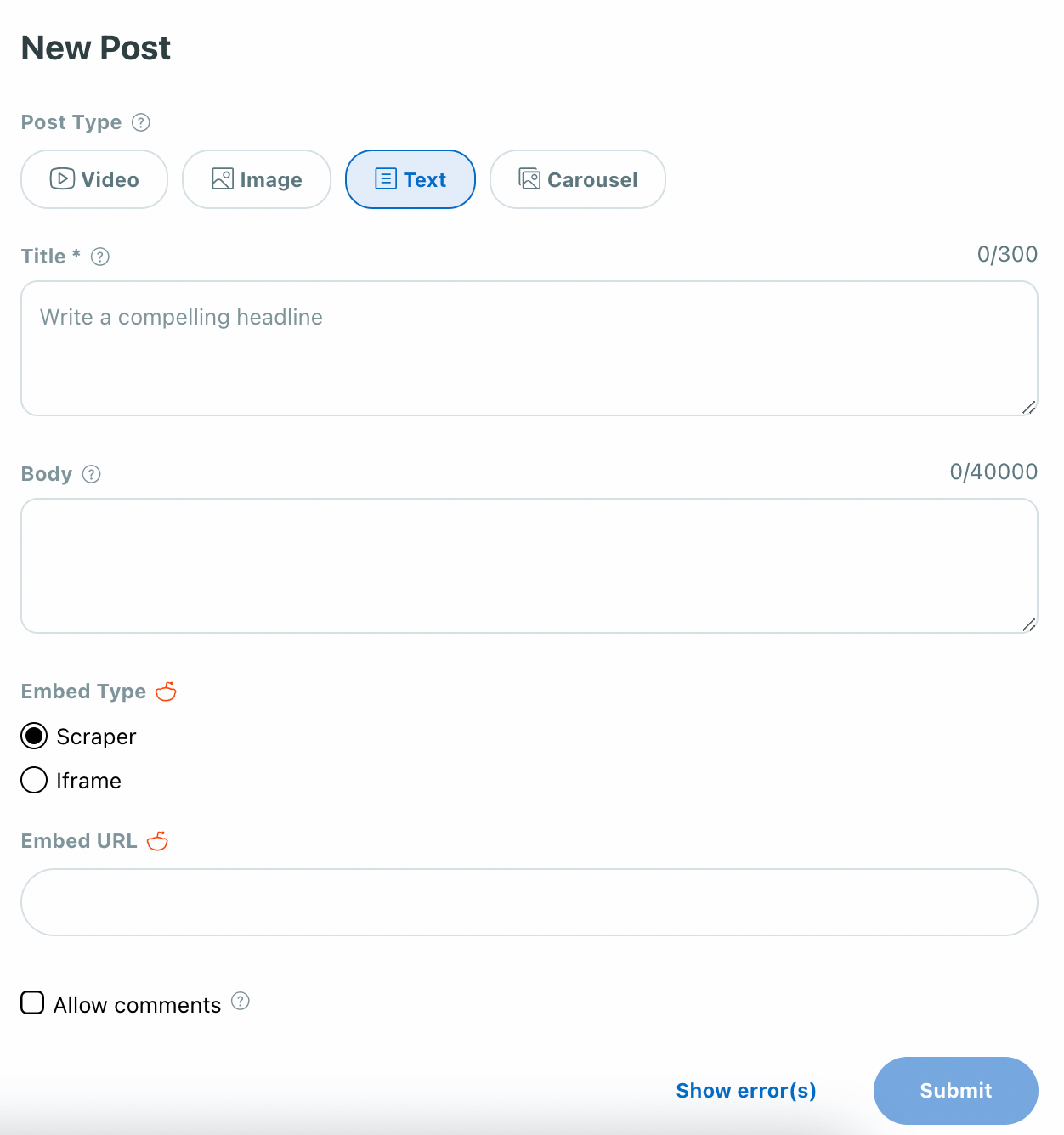Viewport: 1064px width, 1135px height.
Task: Enable the Allow comments checkbox
Action: pyautogui.click(x=32, y=1002)
